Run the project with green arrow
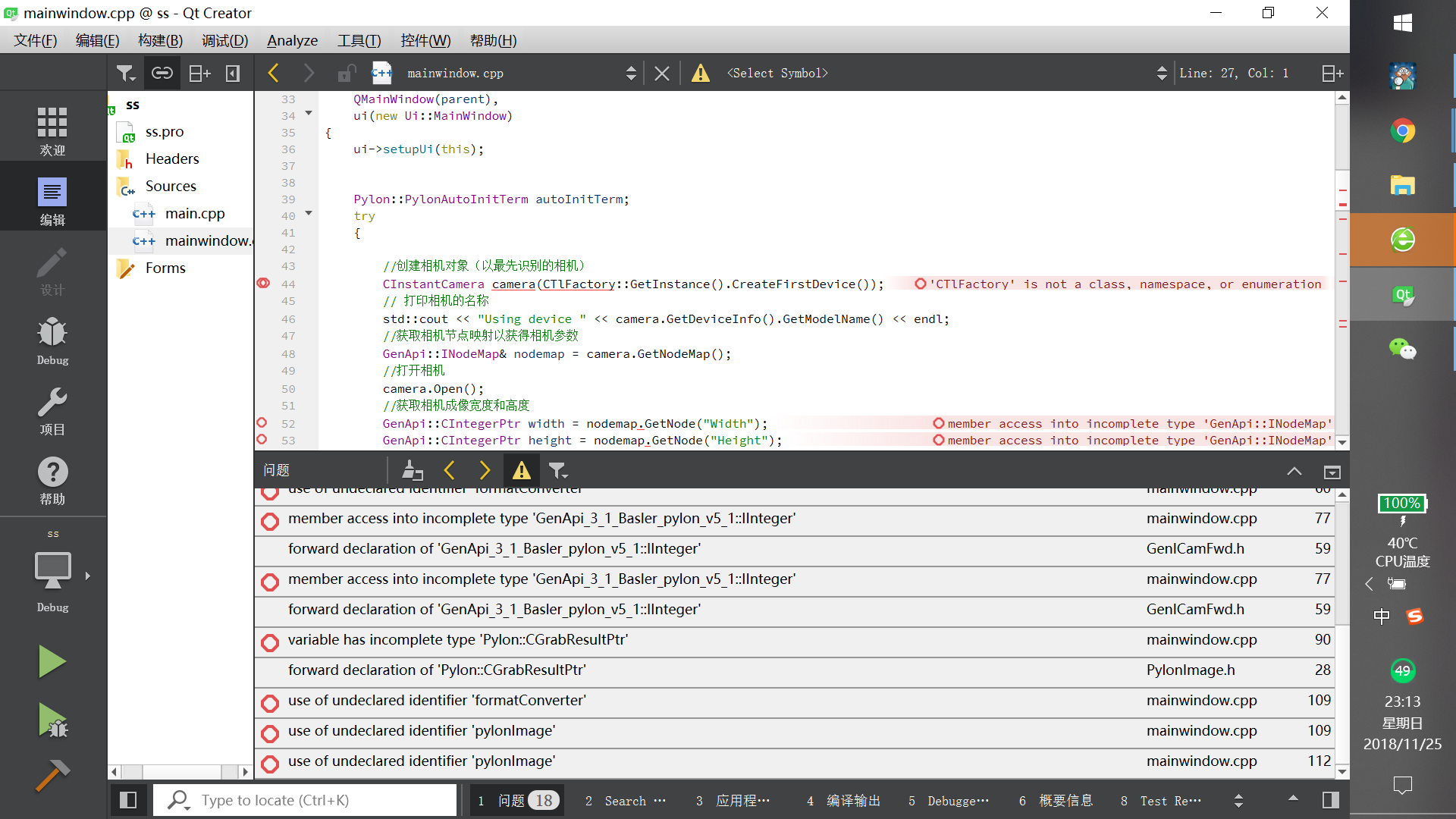This screenshot has width=1456, height=819. [52, 661]
